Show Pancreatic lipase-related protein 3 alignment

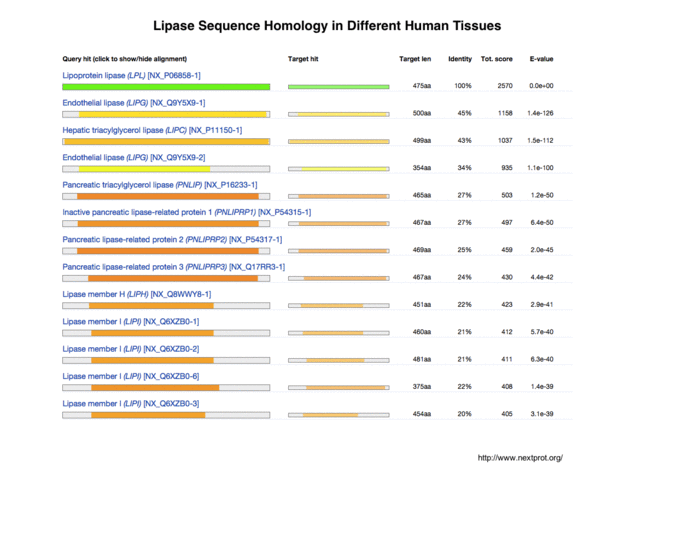click(173, 267)
